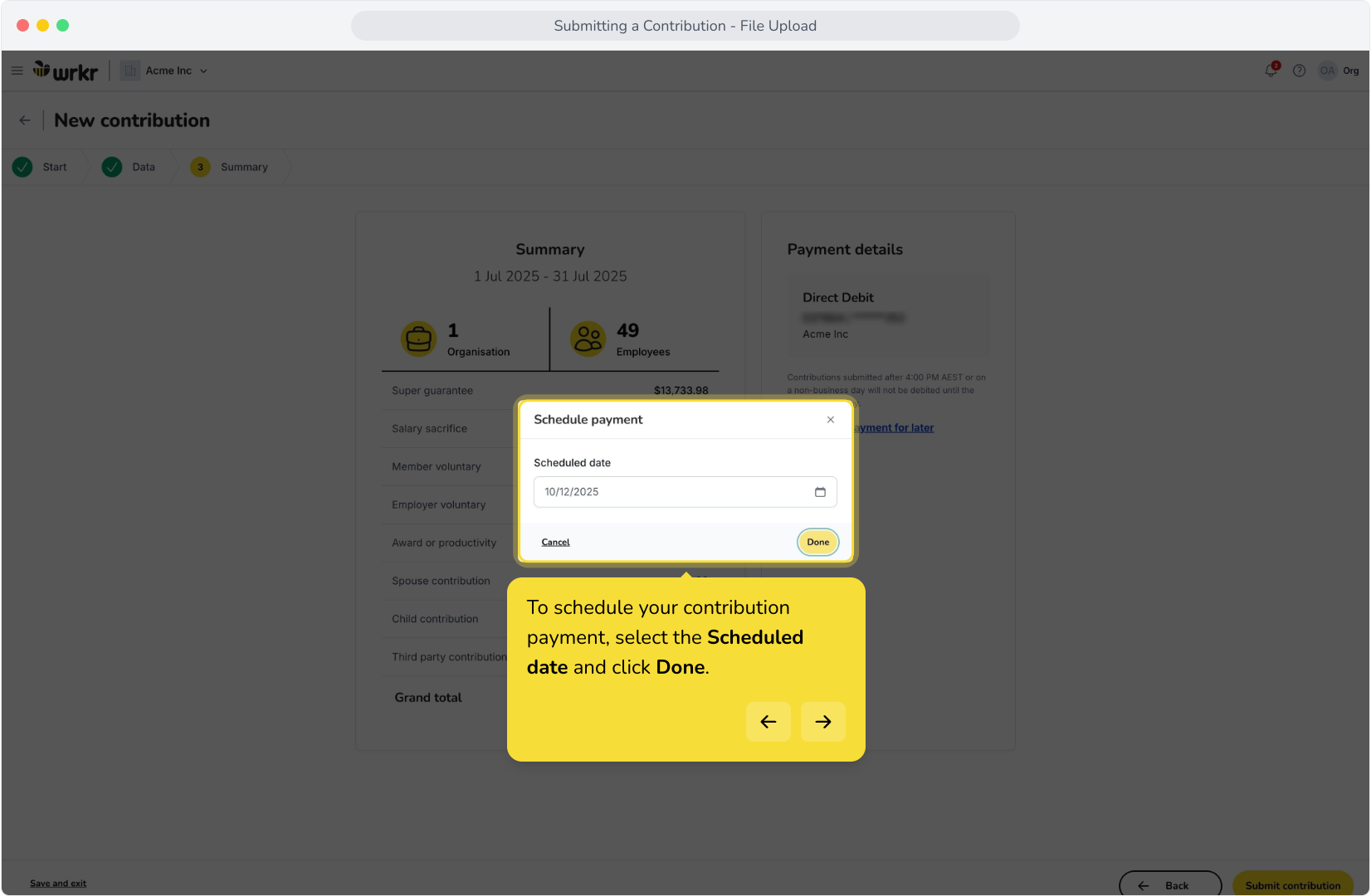Open the calendar picker in Scheduled date
Image resolution: width=1371 pixels, height=896 pixels.
tap(820, 492)
